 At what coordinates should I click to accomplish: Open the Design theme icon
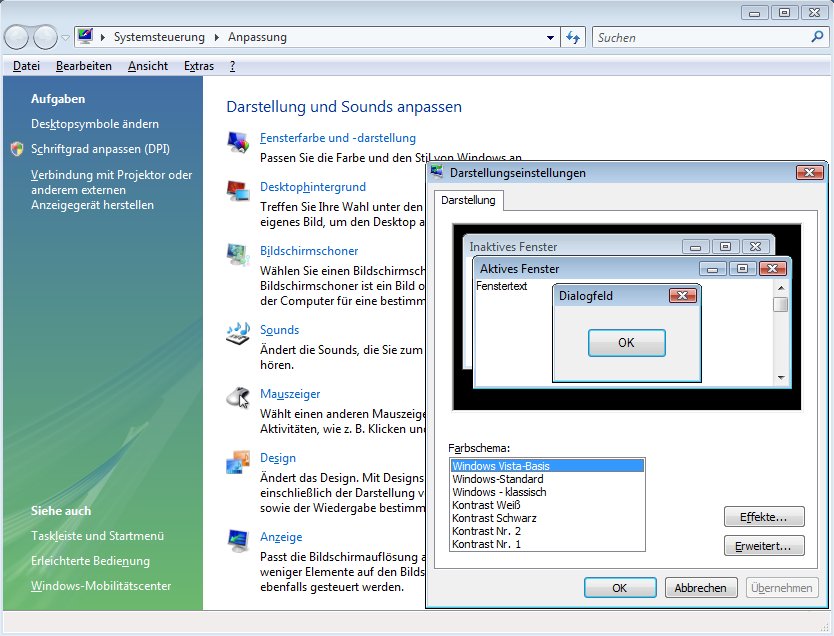point(238,461)
